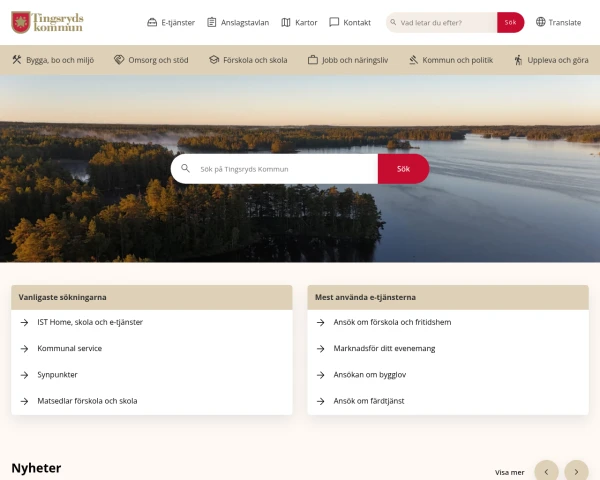Screen dimensions: 600x480
Task: Click the Kontakt speech bubble icon
Action: 334,22
